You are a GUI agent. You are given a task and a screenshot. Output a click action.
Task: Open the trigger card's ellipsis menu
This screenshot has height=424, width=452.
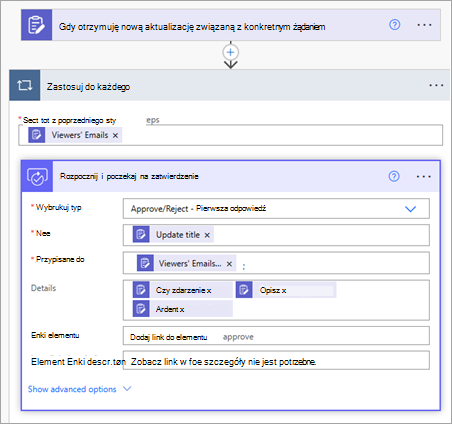424,25
